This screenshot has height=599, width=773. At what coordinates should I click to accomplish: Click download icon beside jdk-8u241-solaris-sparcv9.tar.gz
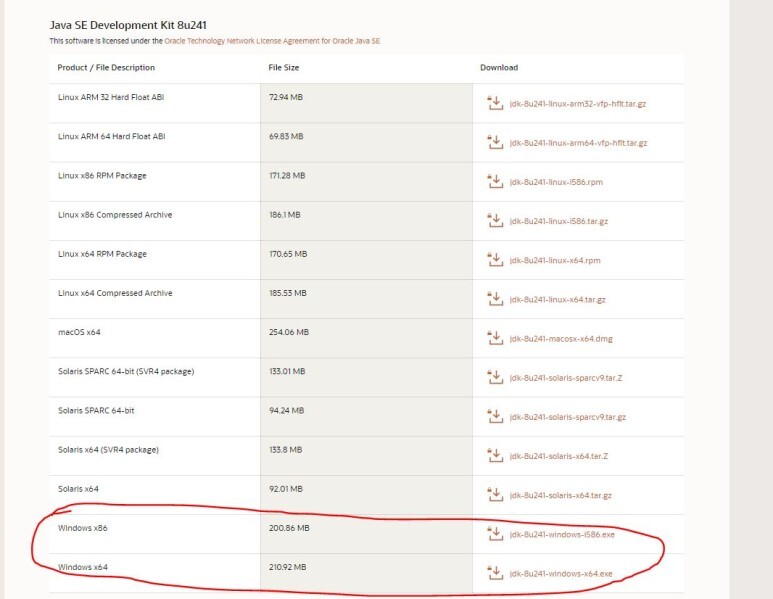[495, 416]
